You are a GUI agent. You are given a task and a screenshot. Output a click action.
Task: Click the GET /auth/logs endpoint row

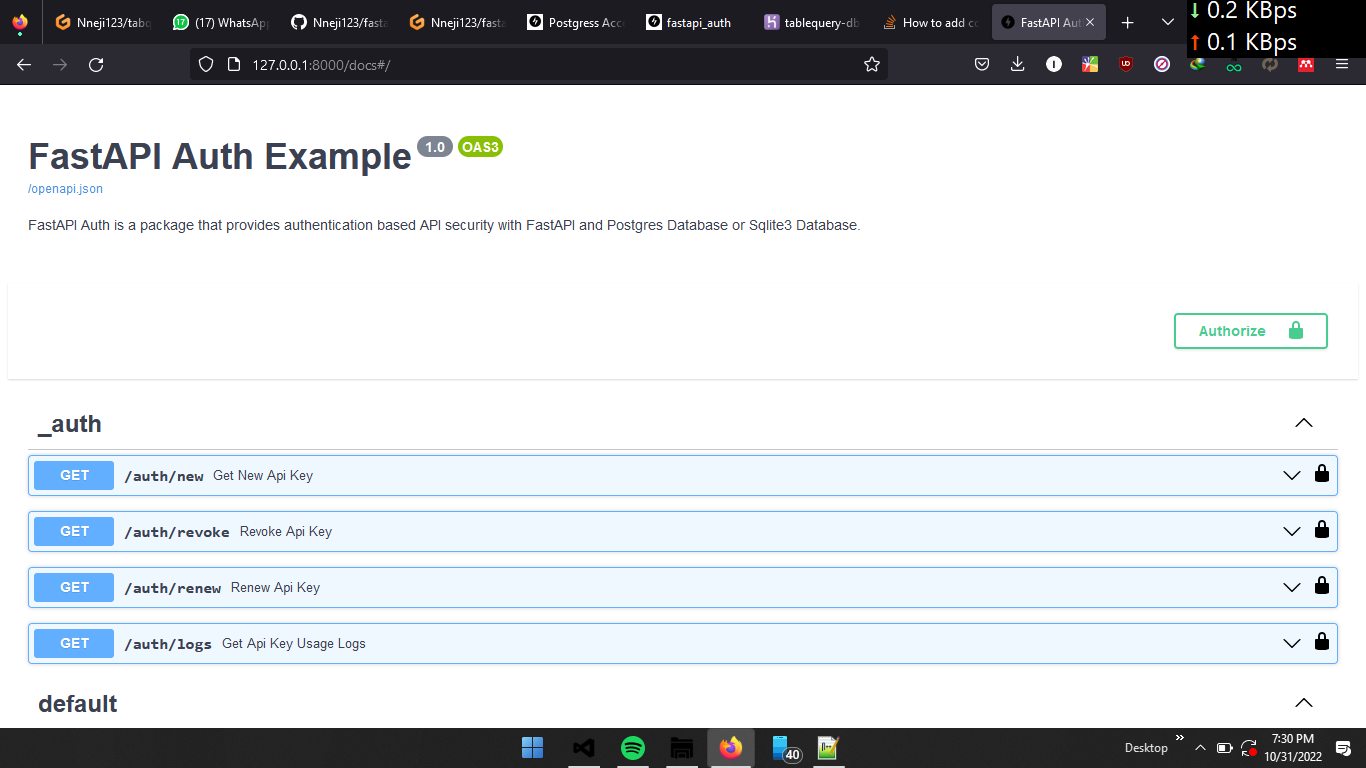pos(683,643)
